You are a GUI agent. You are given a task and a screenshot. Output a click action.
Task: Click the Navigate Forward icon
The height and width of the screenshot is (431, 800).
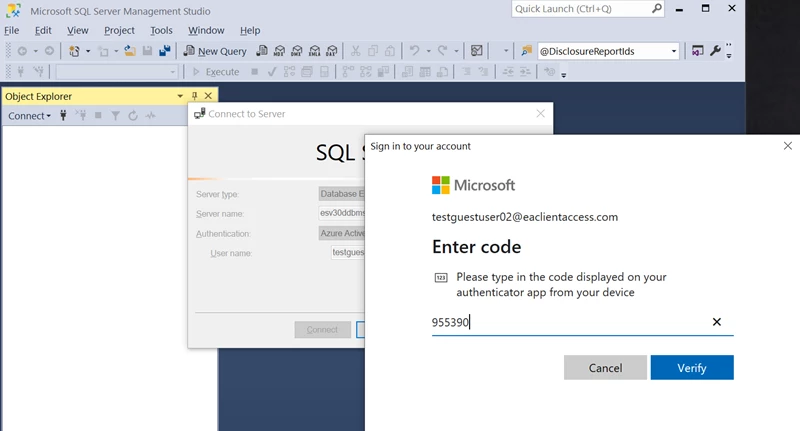point(49,51)
